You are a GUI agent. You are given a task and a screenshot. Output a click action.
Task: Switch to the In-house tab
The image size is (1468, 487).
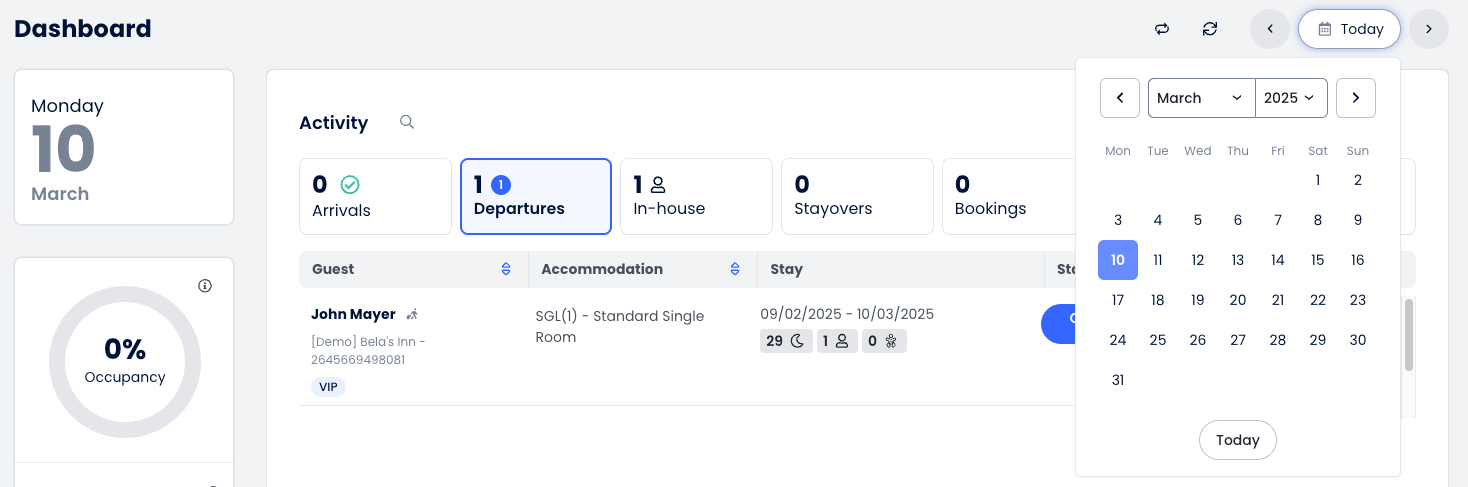[696, 196]
